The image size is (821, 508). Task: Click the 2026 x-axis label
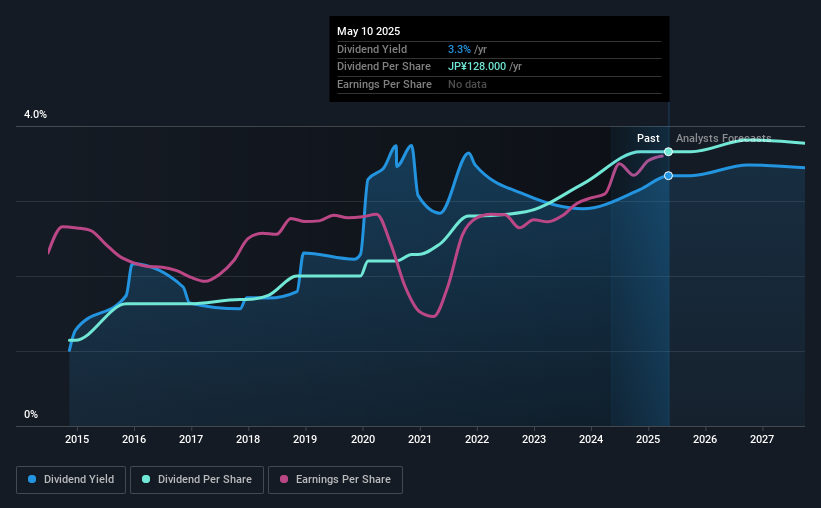point(705,439)
